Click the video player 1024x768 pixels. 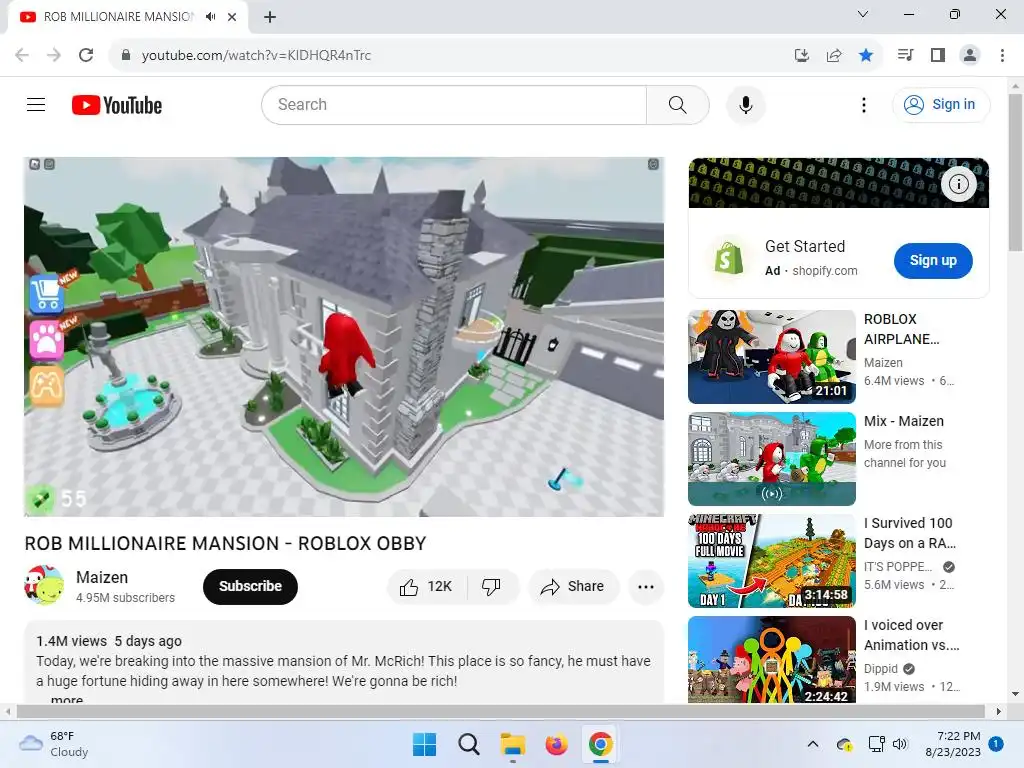click(x=344, y=336)
